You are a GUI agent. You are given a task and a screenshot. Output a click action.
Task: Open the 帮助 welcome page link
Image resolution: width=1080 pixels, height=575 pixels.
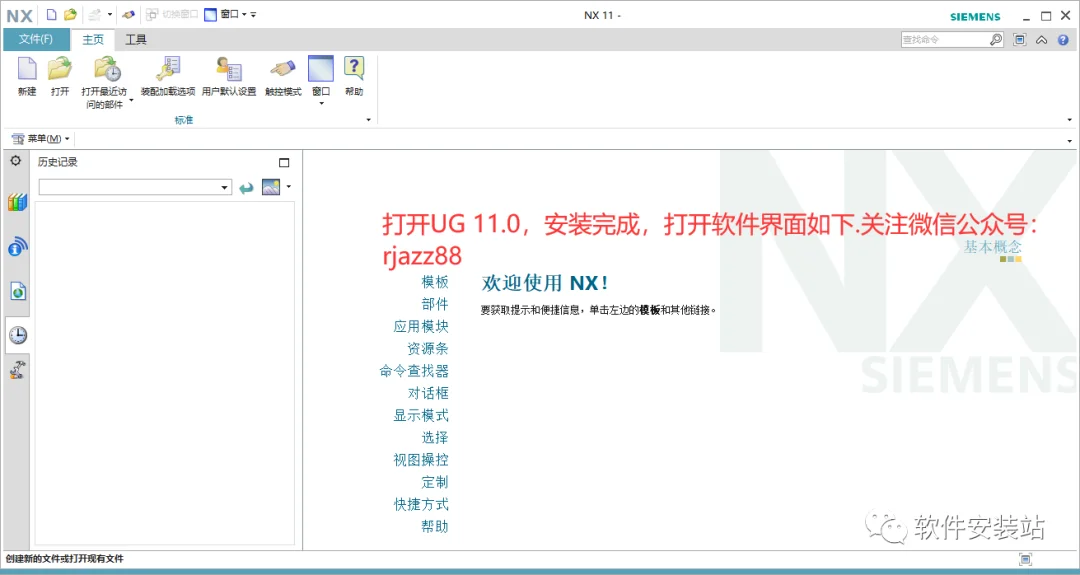tap(435, 526)
